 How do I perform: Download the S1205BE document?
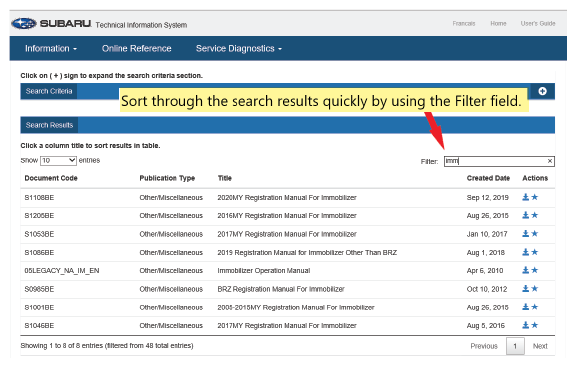(x=526, y=215)
